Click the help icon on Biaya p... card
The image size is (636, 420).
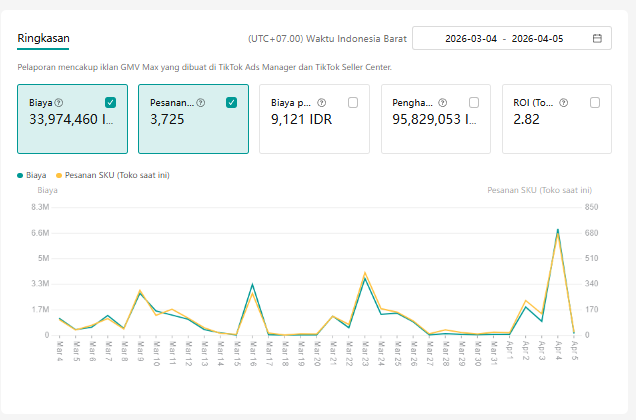(321, 103)
